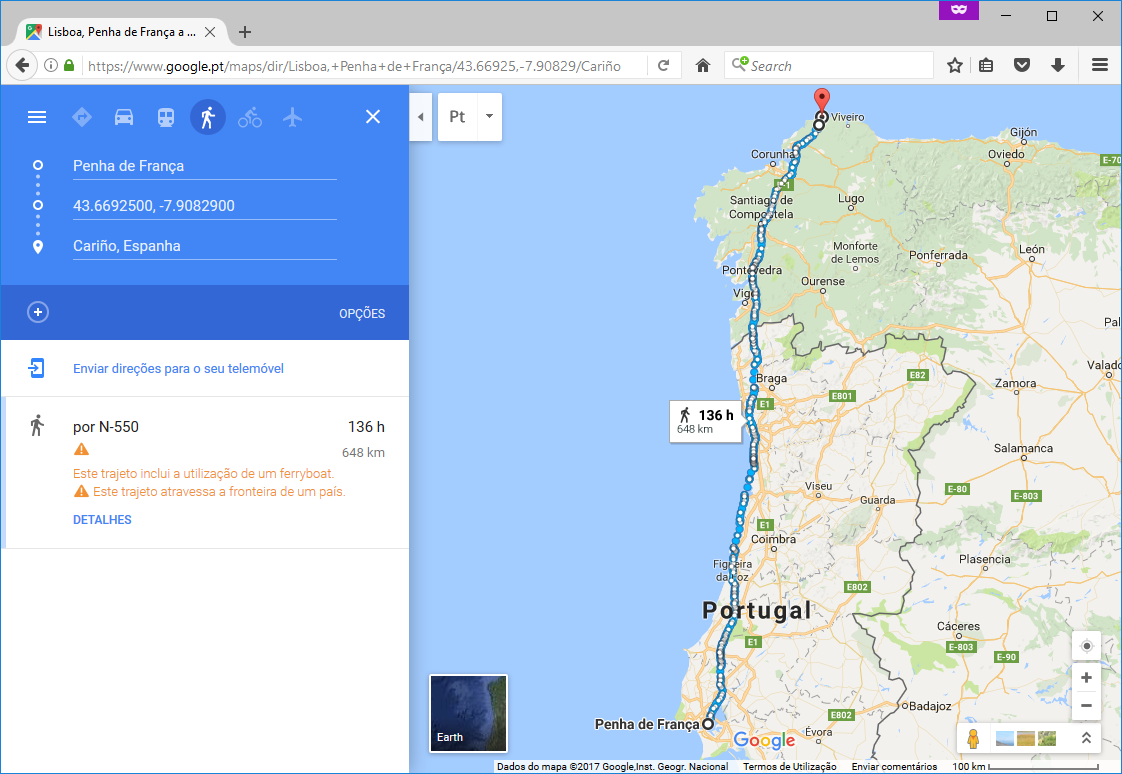Expand the imagery tray chevrons
Screen dimensions: 1122x774
pyautogui.click(x=1085, y=738)
